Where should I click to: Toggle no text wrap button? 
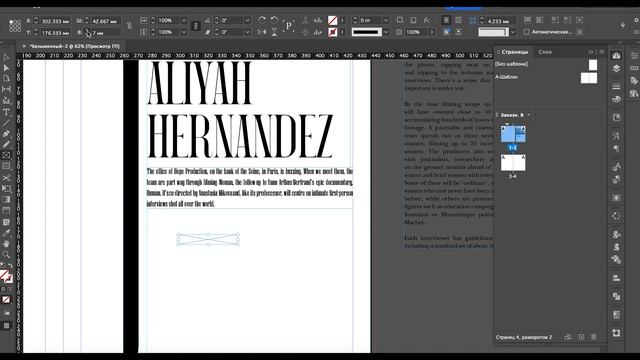click(446, 20)
